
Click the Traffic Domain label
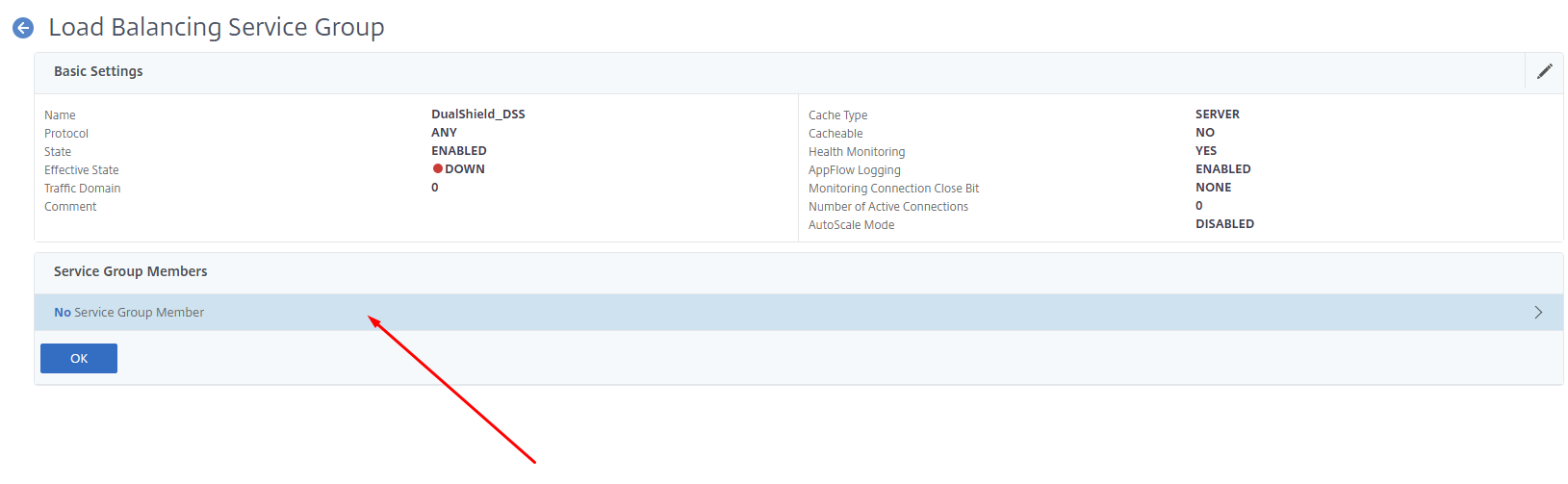point(83,189)
